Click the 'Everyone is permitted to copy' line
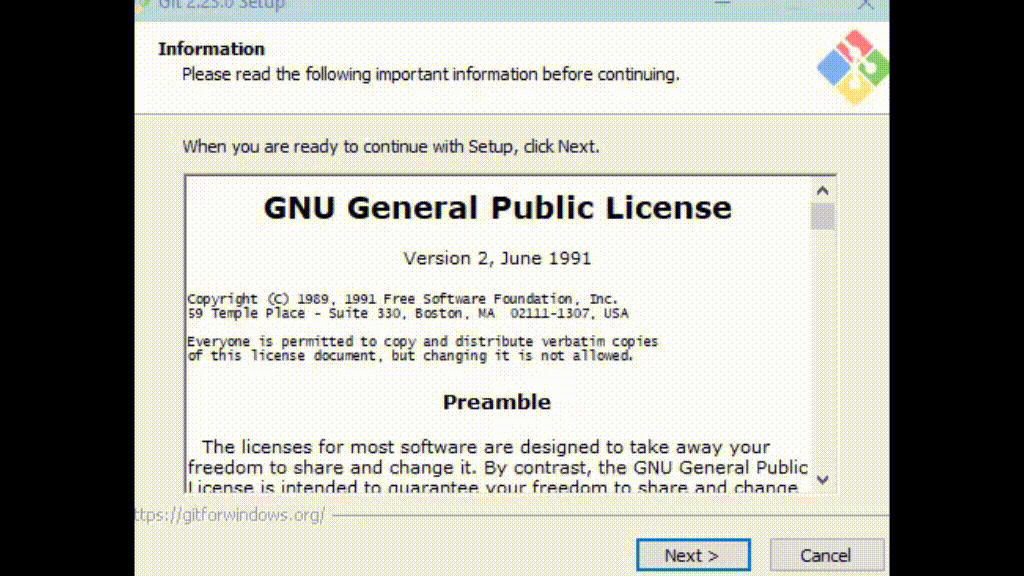The height and width of the screenshot is (576, 1024). tap(423, 342)
